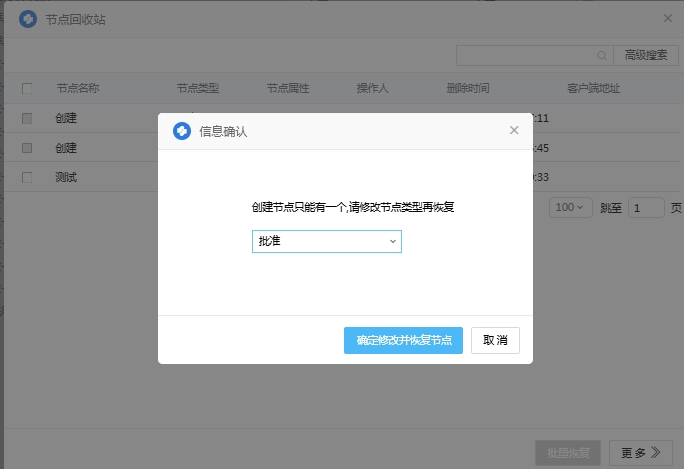Image resolution: width=684 pixels, height=469 pixels.
Task: Click the 取消 button
Action: coord(495,340)
